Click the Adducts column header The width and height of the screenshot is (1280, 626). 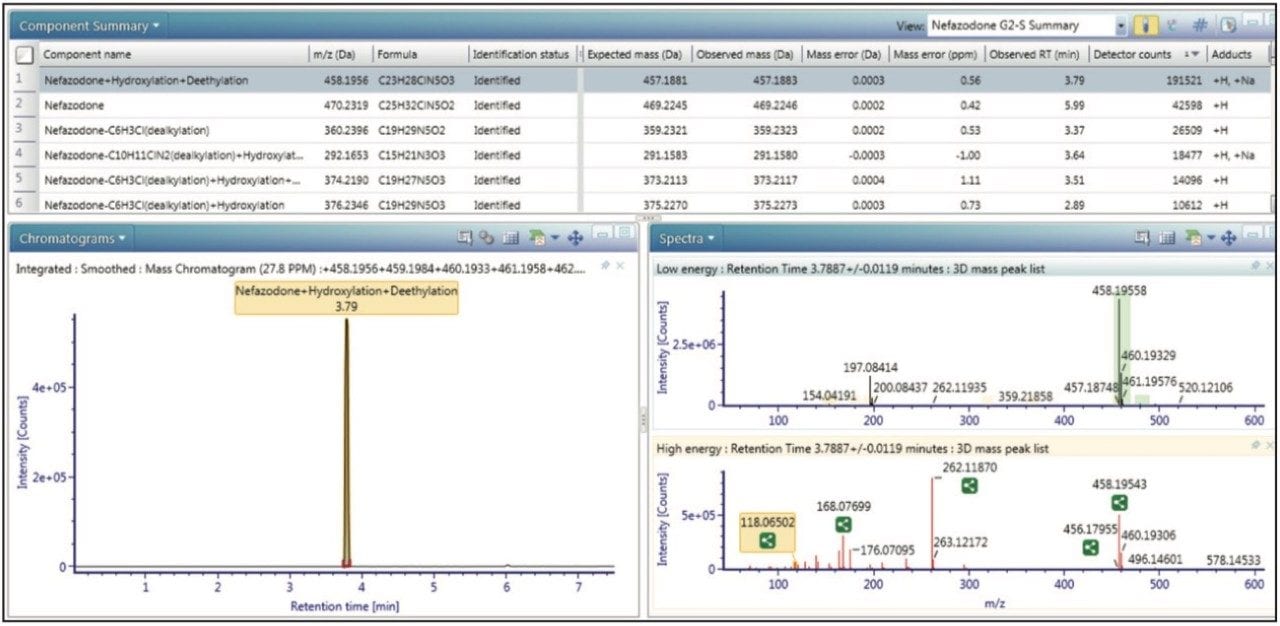(1238, 54)
